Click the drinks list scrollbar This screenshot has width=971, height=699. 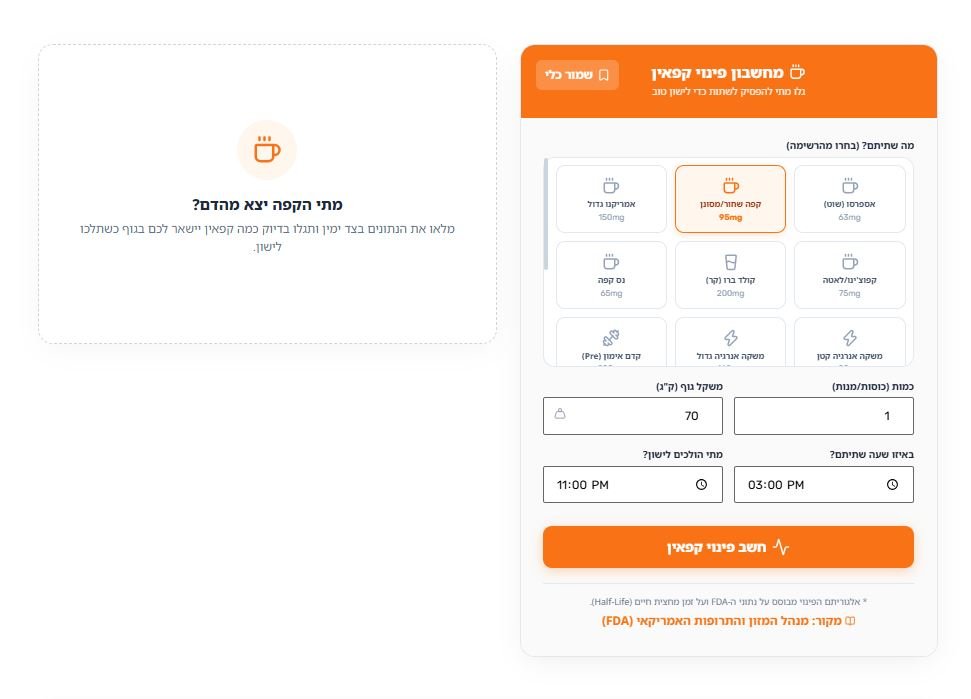[x=546, y=214]
